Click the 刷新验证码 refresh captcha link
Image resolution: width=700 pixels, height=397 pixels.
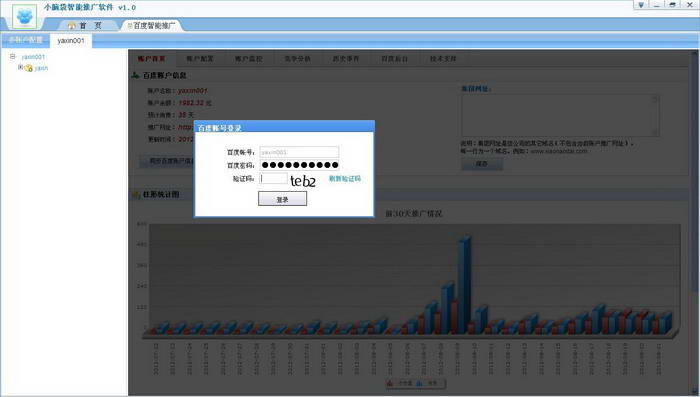coord(345,179)
